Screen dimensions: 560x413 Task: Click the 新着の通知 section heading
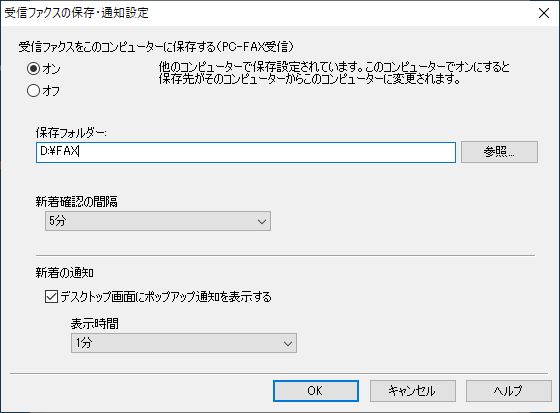(x=65, y=273)
